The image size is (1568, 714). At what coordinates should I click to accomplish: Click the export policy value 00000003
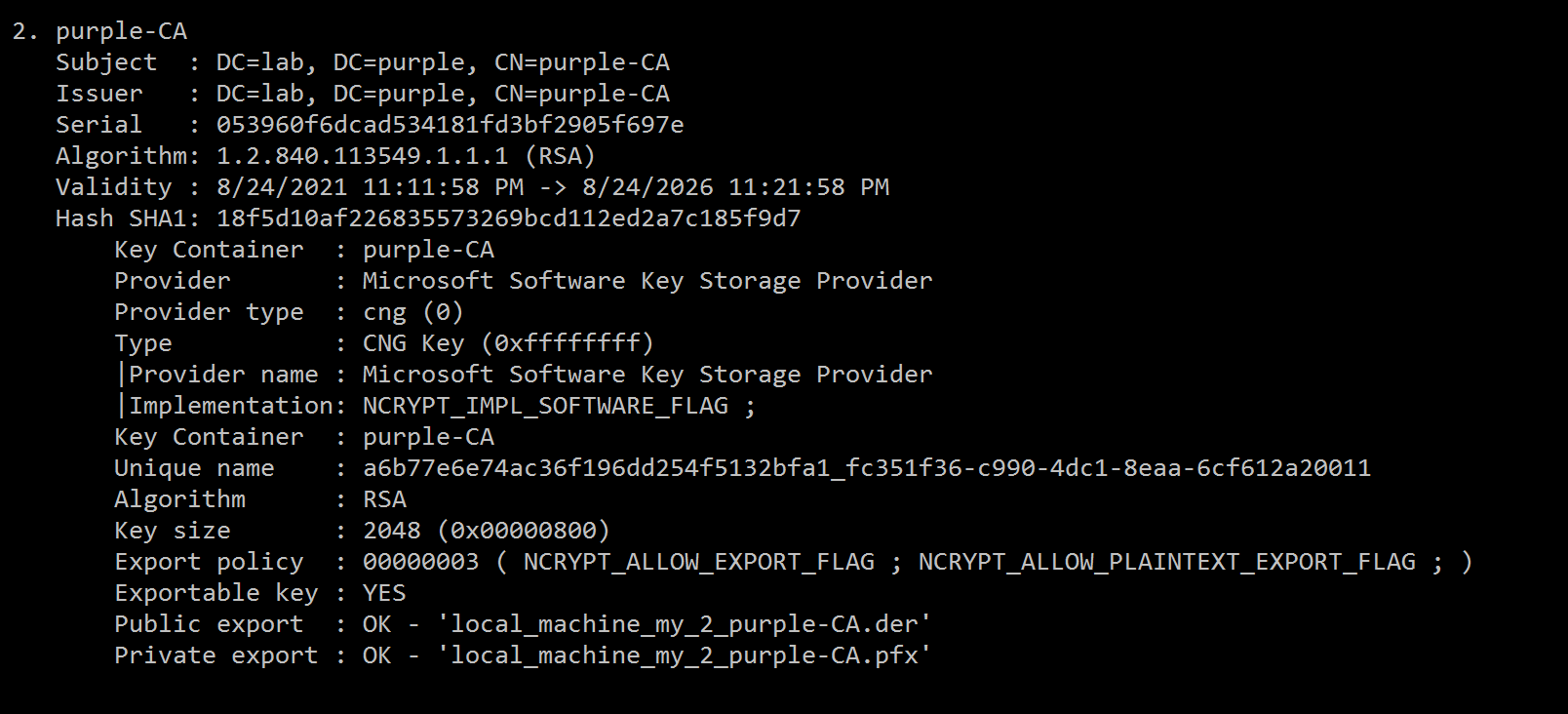tap(420, 562)
